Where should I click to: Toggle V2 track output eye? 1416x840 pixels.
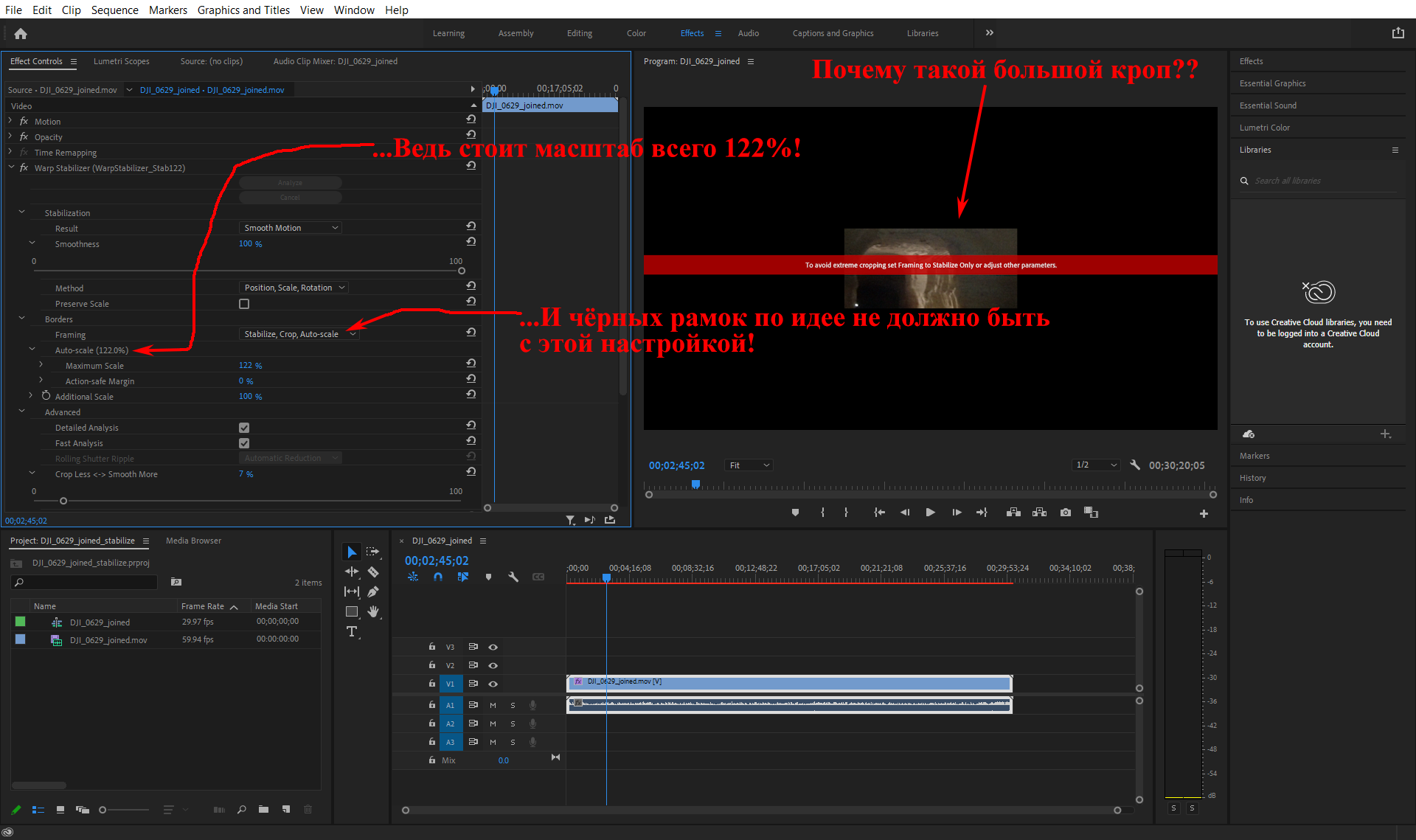tap(493, 665)
